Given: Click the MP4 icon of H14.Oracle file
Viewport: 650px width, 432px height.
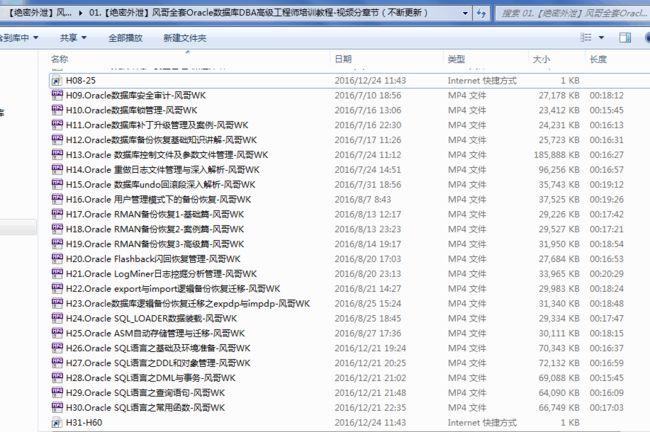Looking at the screenshot, I should click(57, 170).
